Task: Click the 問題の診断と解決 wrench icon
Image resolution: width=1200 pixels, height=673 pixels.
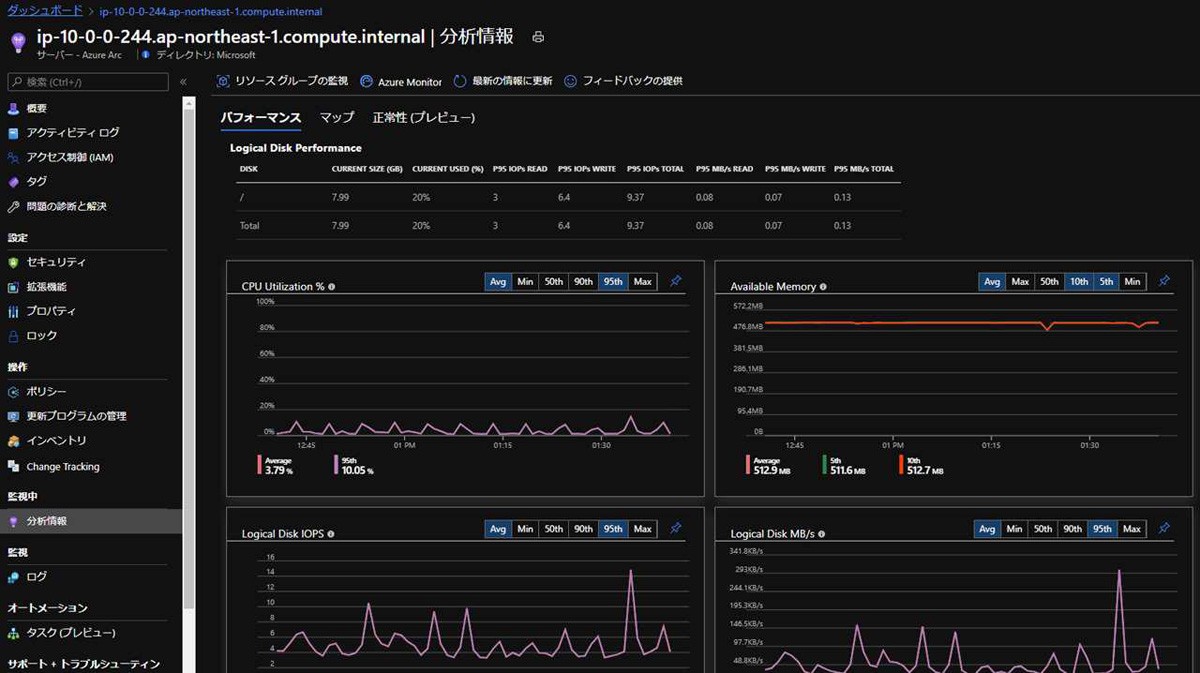Action: click(14, 206)
